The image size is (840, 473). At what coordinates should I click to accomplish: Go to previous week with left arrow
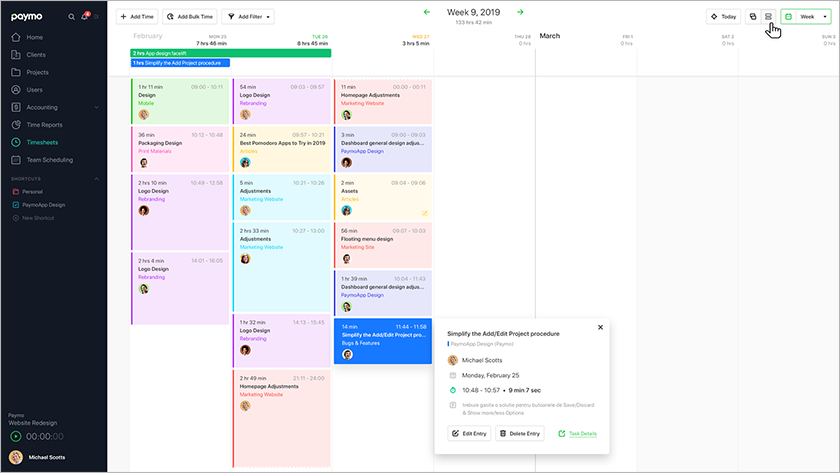tap(427, 12)
